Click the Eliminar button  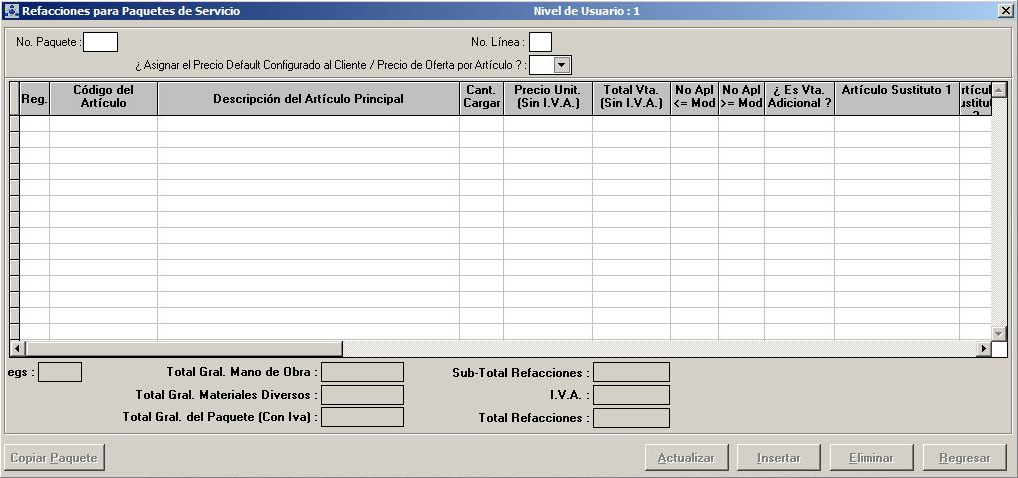click(x=871, y=458)
